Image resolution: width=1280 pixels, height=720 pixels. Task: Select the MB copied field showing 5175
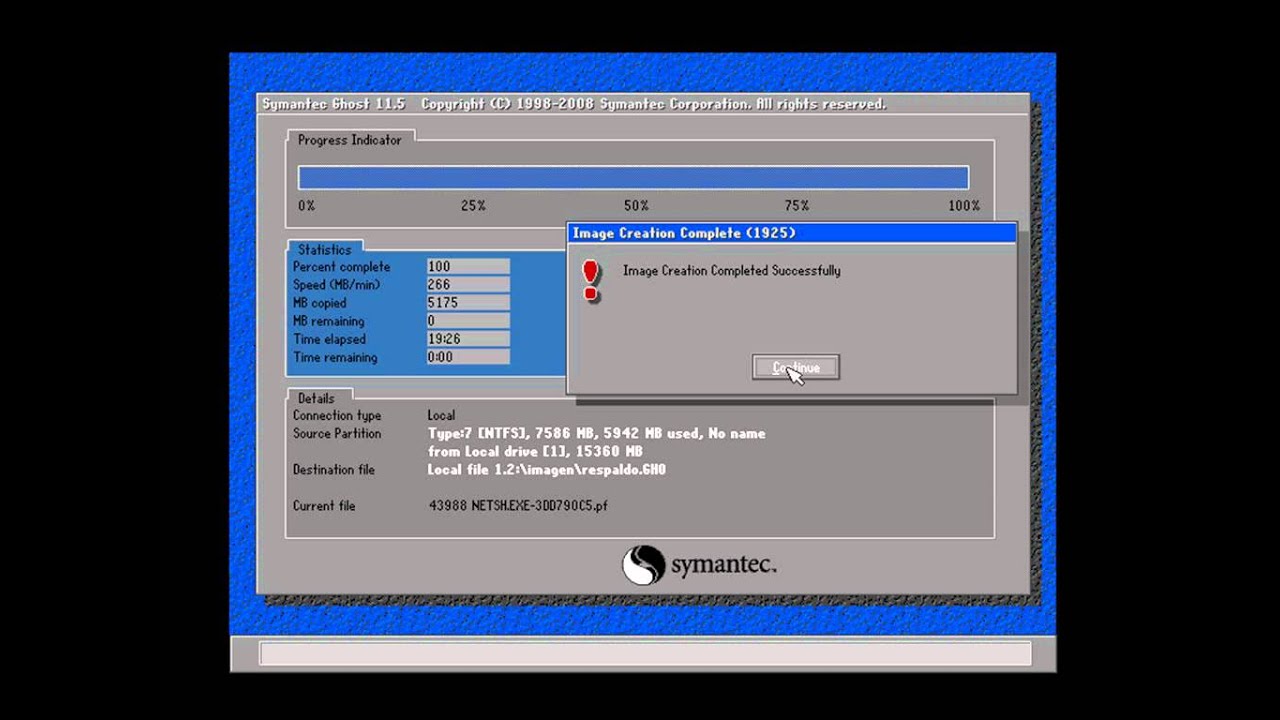467,302
